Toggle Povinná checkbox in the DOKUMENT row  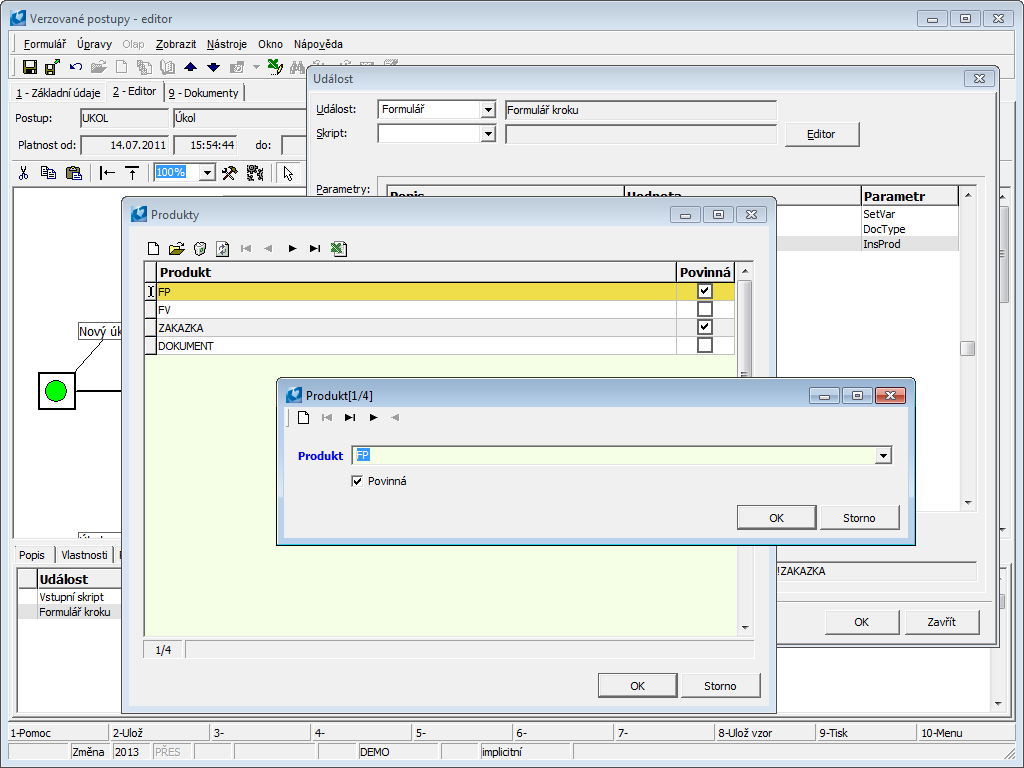coord(705,345)
